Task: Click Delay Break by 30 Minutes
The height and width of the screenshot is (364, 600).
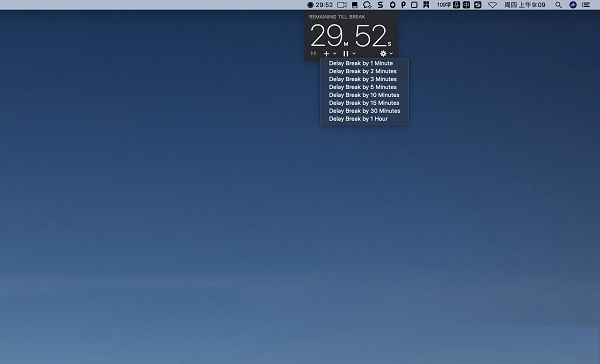Action: coord(364,111)
